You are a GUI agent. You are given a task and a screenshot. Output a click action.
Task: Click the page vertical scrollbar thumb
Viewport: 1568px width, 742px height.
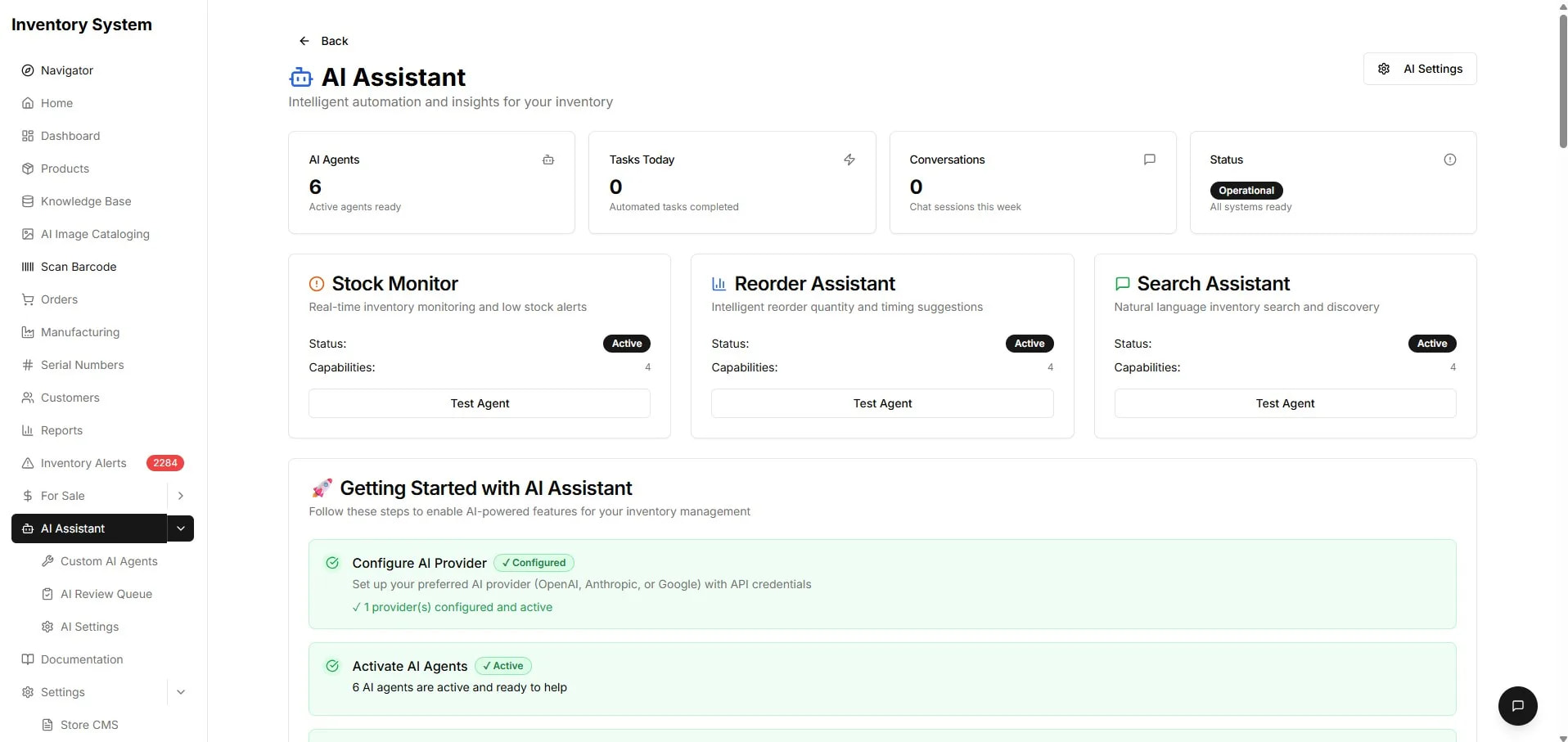pos(1563,81)
